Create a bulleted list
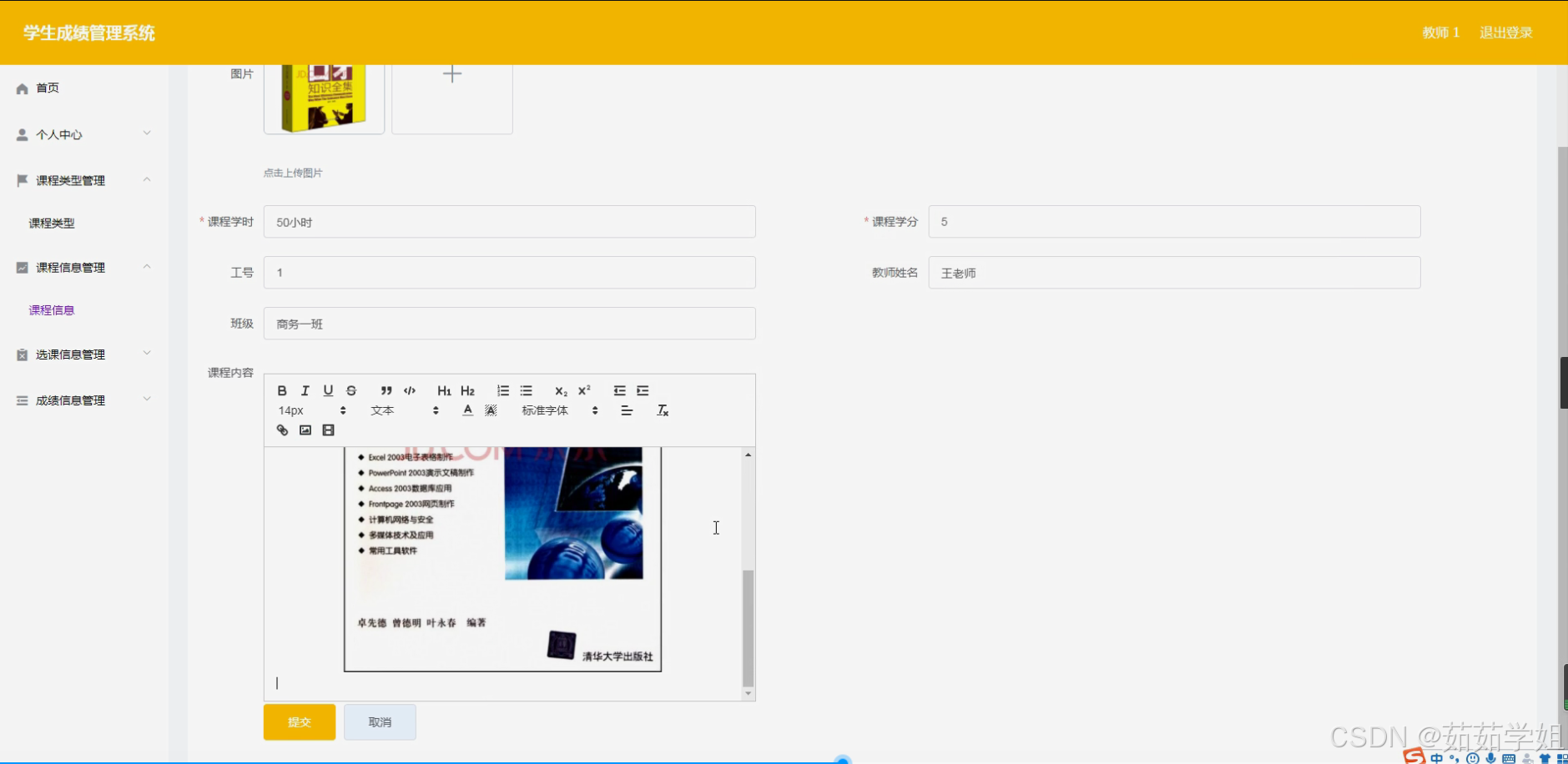This screenshot has height=764, width=1568. (x=527, y=390)
